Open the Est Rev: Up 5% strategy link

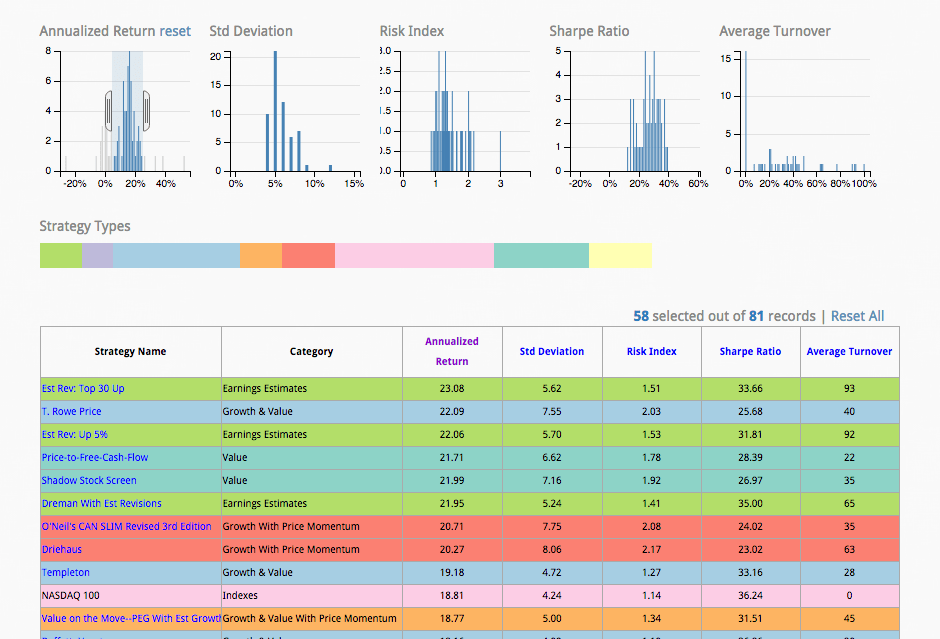coord(74,435)
